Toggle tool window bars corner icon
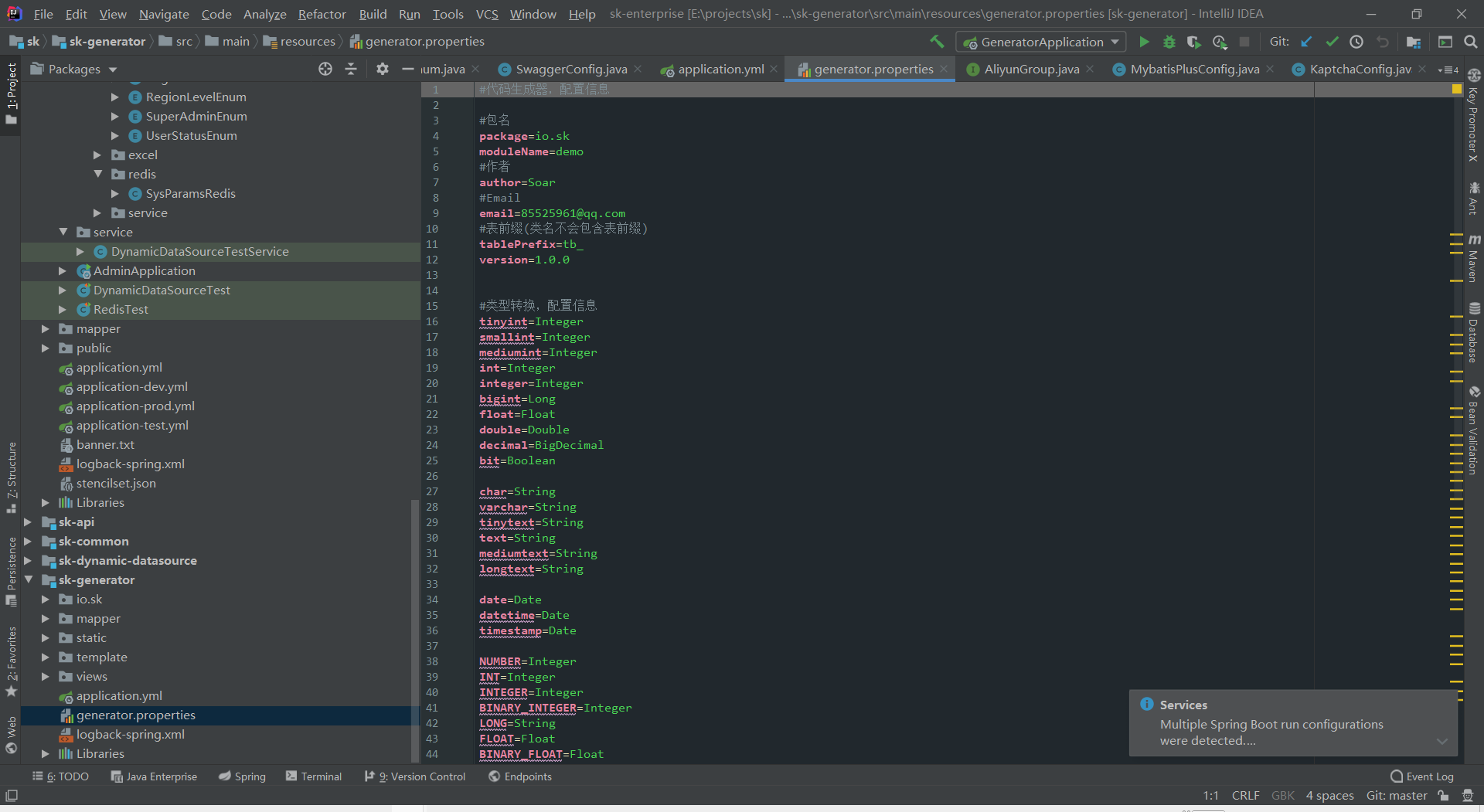Viewport: 1484px width, 812px height. pos(12,796)
